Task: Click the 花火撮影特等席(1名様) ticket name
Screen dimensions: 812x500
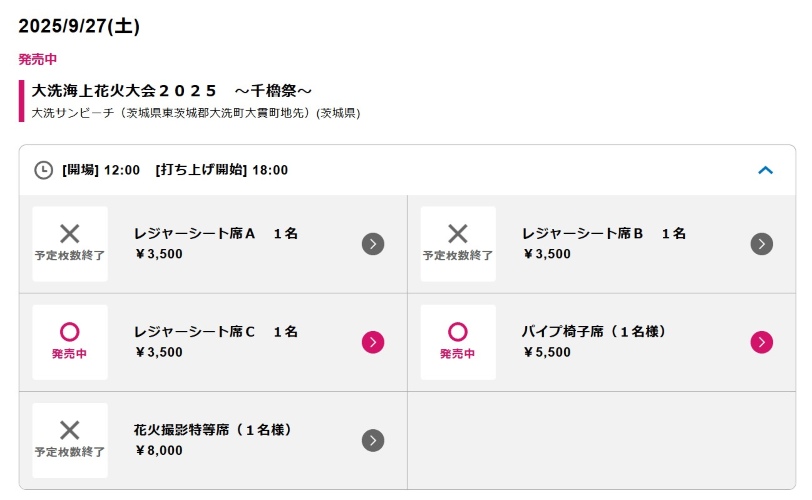Action: tap(213, 430)
